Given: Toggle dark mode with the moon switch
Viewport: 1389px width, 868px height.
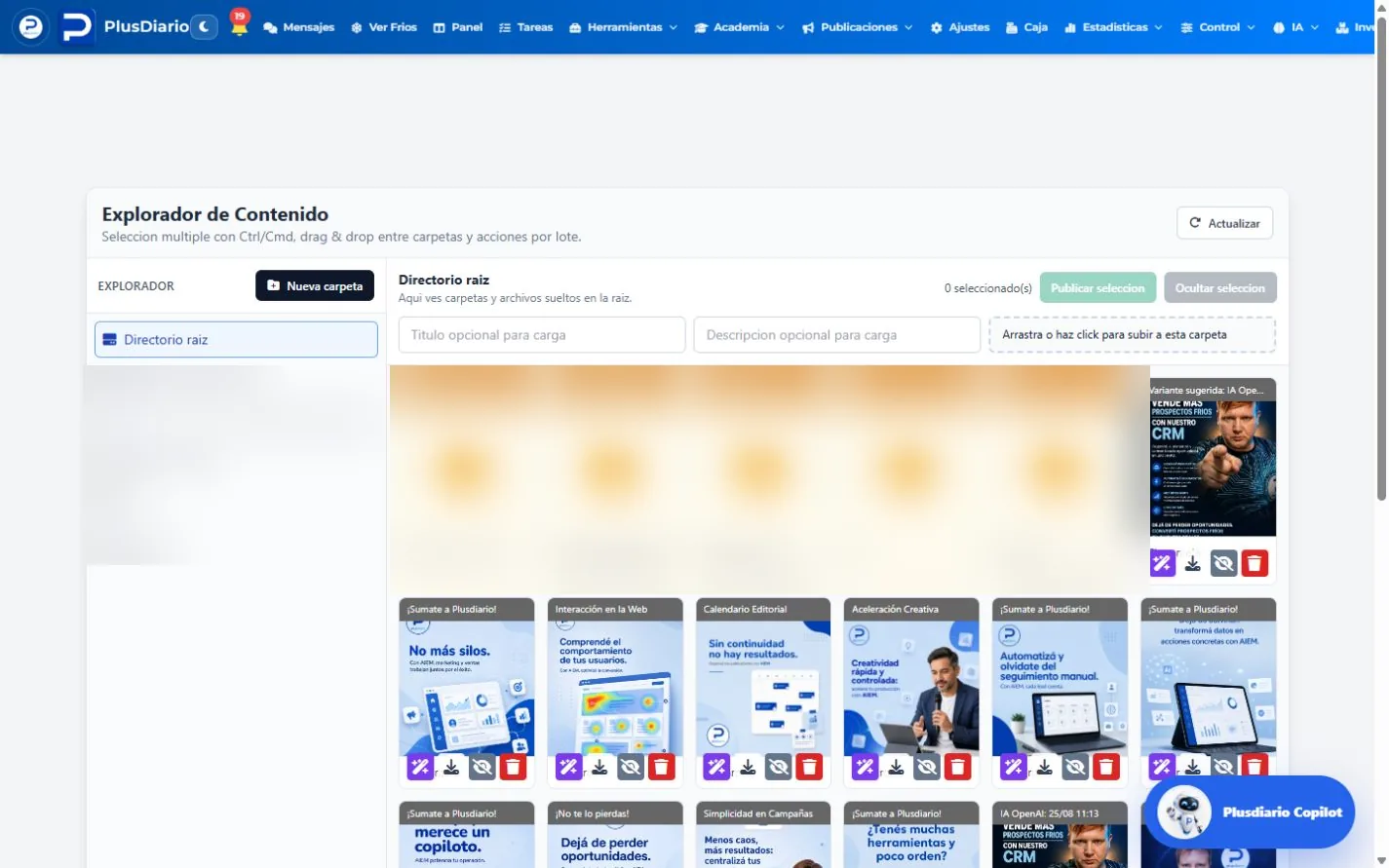Looking at the screenshot, I should pos(203,26).
